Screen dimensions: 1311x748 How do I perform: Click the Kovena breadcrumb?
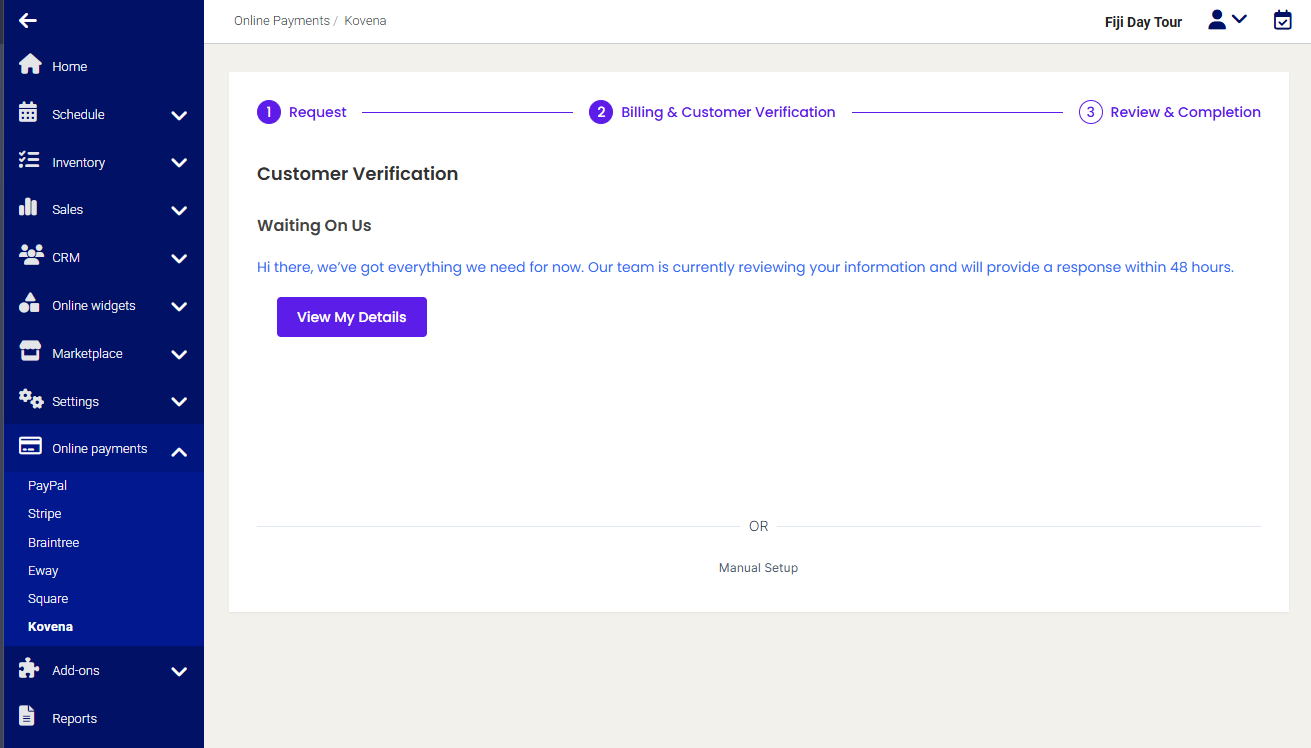pos(365,20)
